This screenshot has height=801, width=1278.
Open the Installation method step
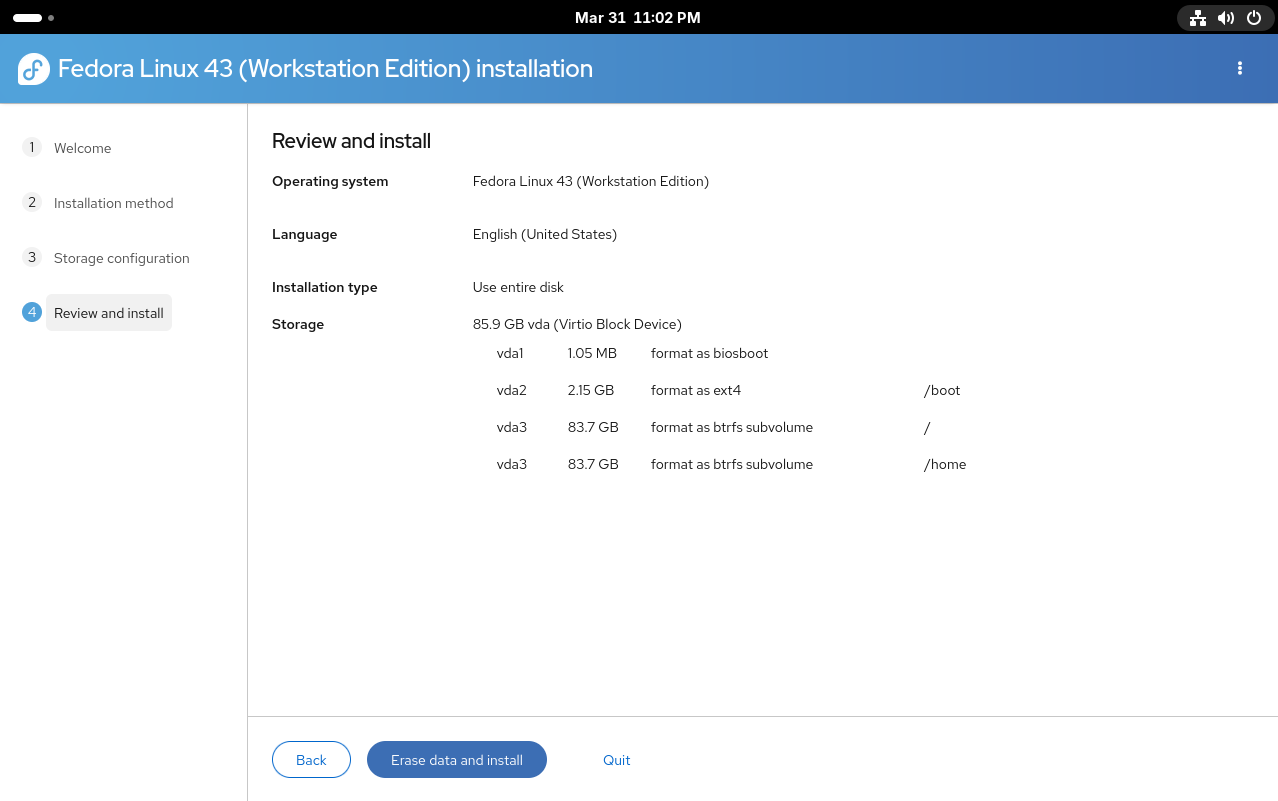[114, 203]
